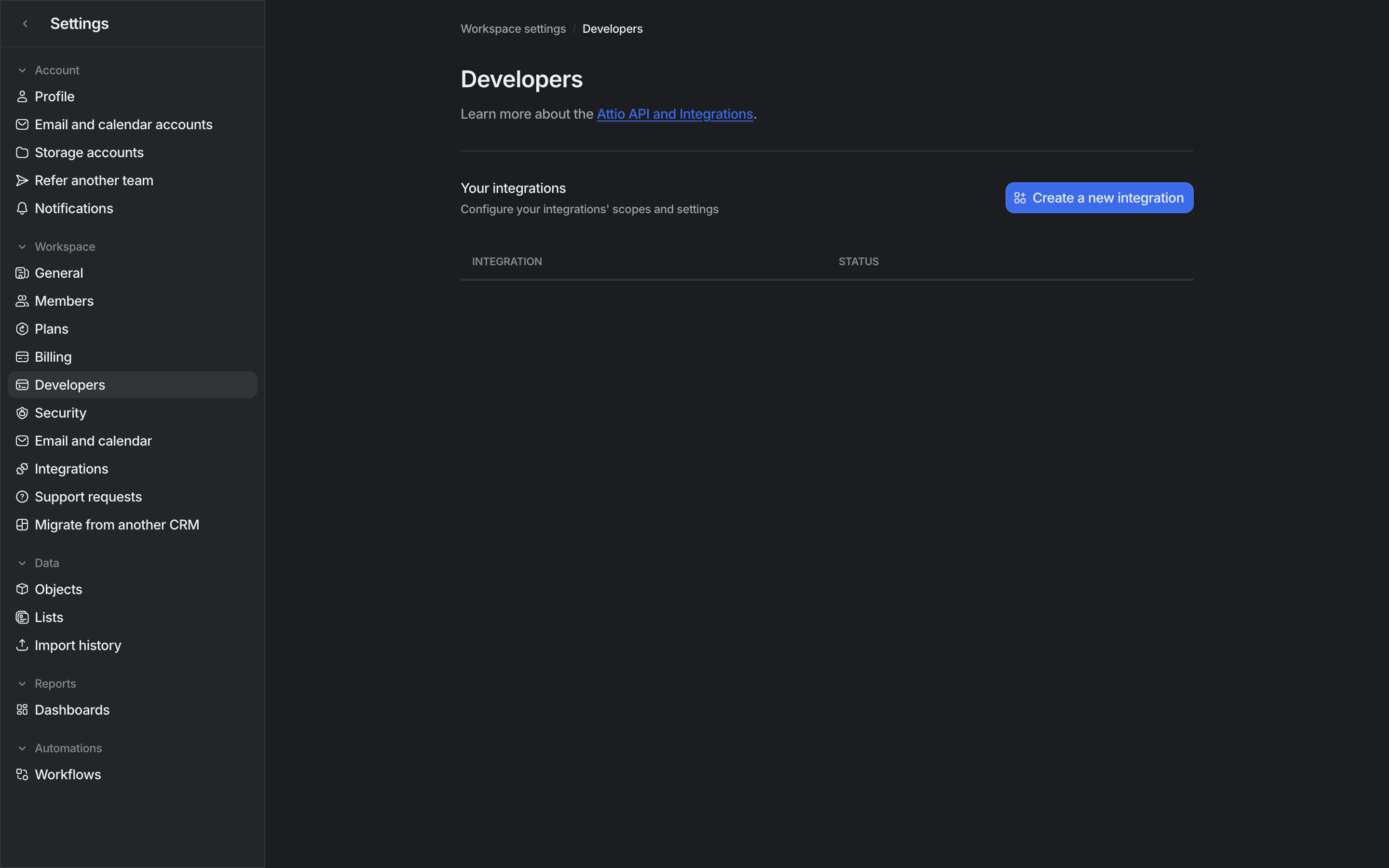The height and width of the screenshot is (868, 1389).
Task: Click the Dashboards grid icon
Action: click(x=22, y=710)
